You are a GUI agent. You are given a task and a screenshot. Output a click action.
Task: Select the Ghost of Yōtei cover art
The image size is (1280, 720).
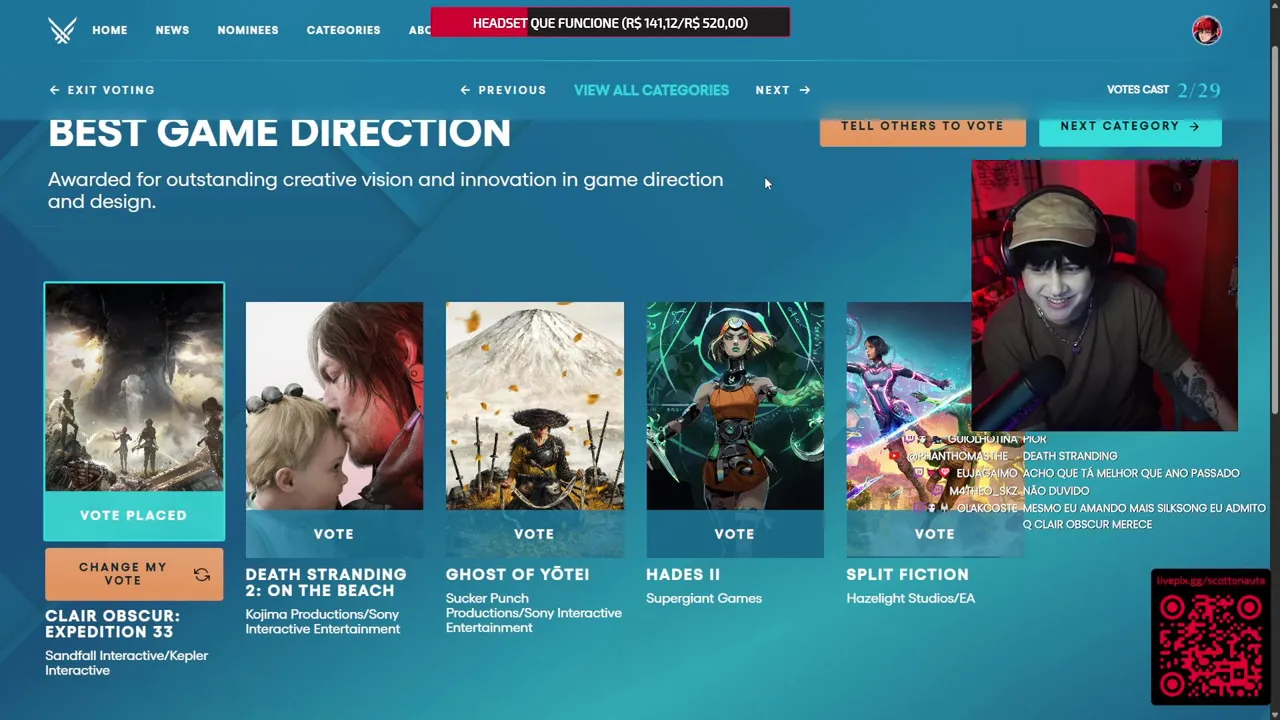pos(534,406)
